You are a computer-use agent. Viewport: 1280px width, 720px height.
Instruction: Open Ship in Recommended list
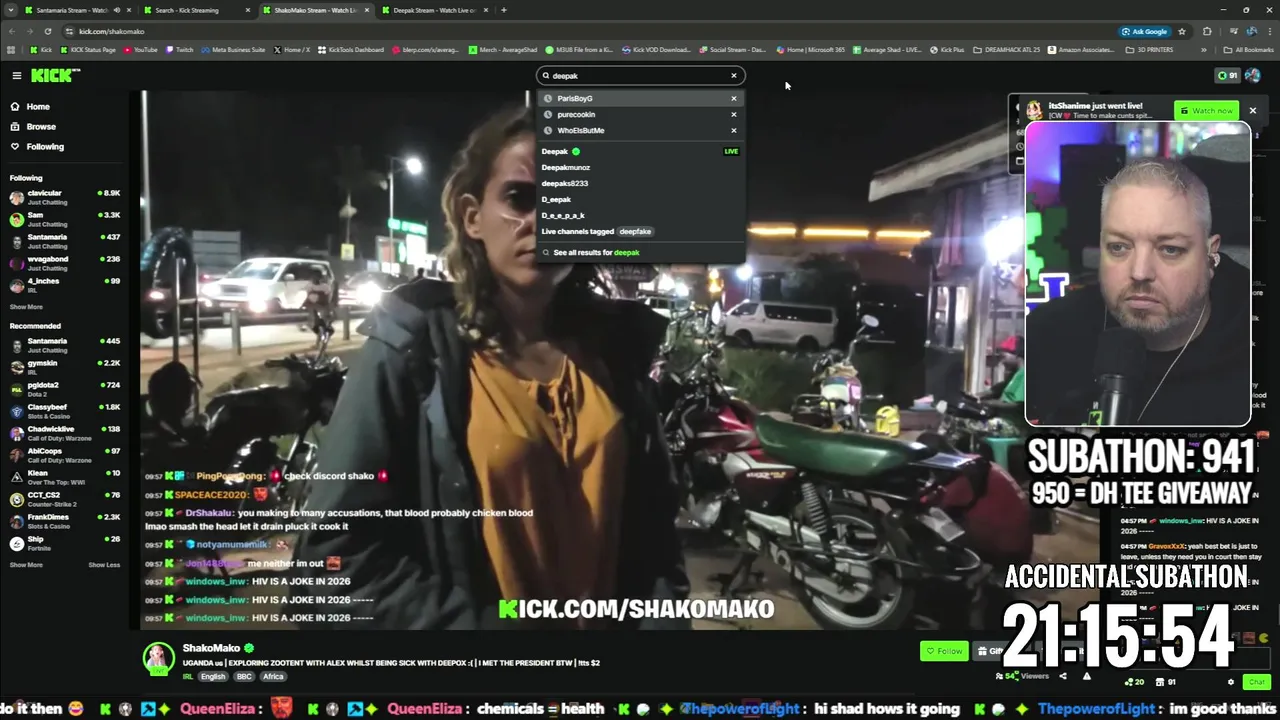(x=65, y=542)
